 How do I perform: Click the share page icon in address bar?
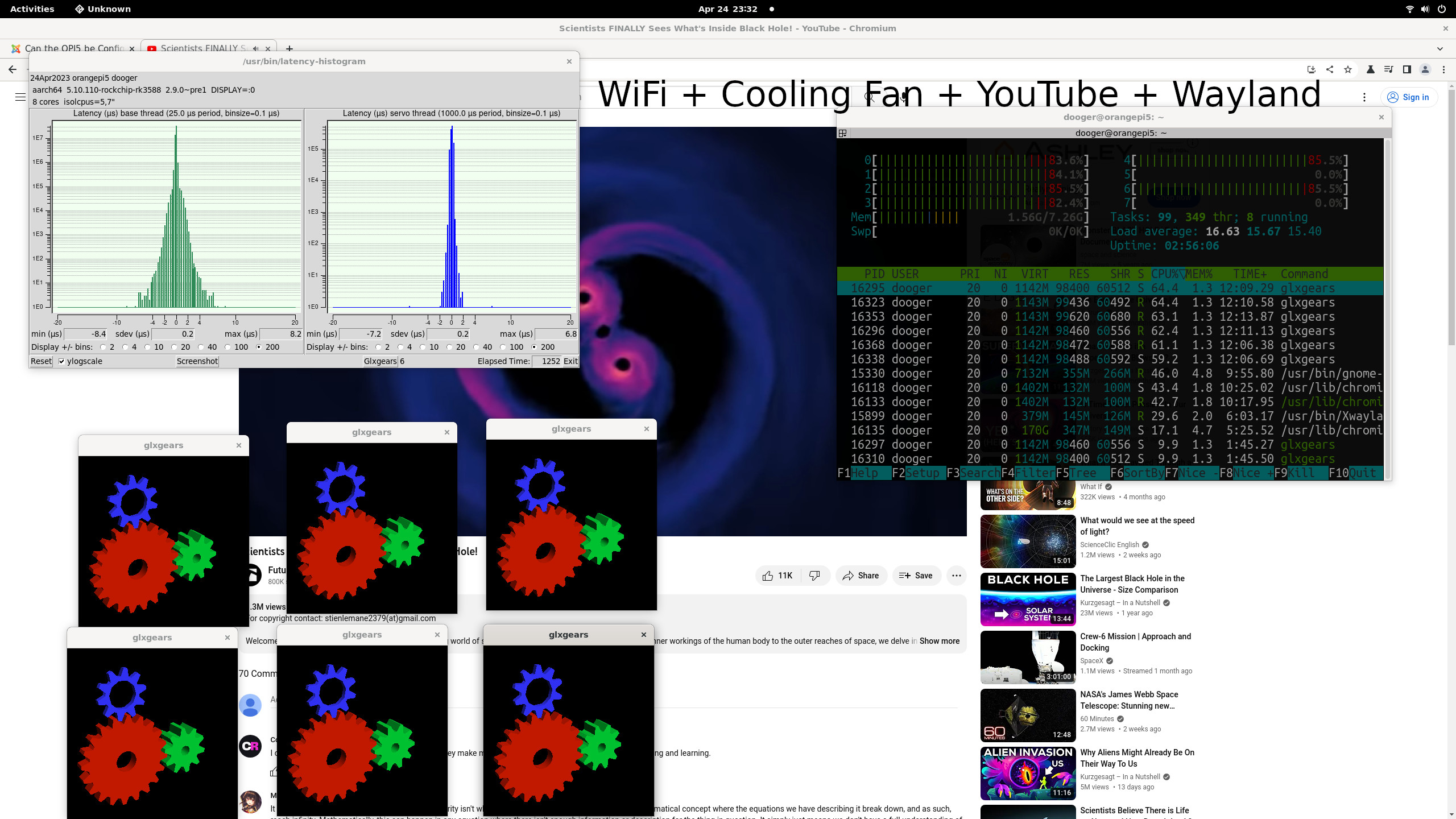(x=1330, y=69)
